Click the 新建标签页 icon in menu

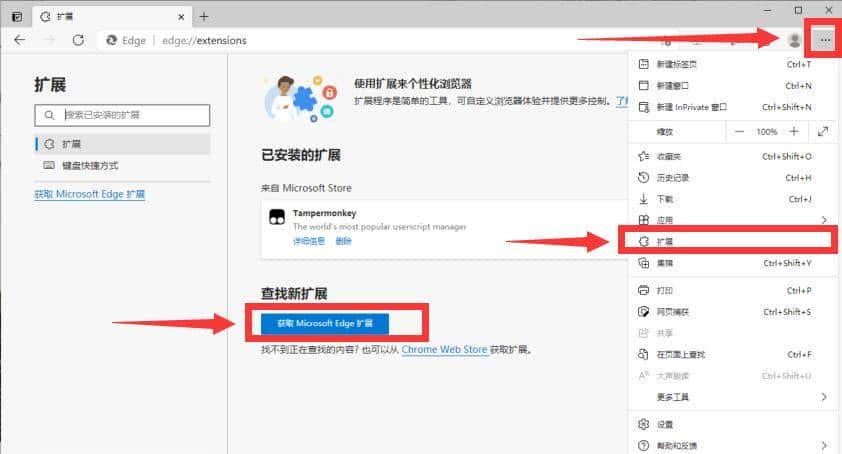(643, 64)
